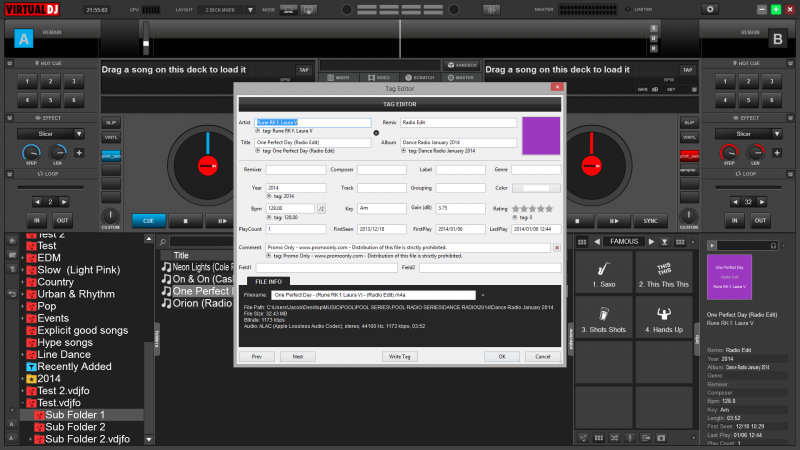Click the Write Tag button
Viewport: 800px width, 450px height.
(x=399, y=357)
